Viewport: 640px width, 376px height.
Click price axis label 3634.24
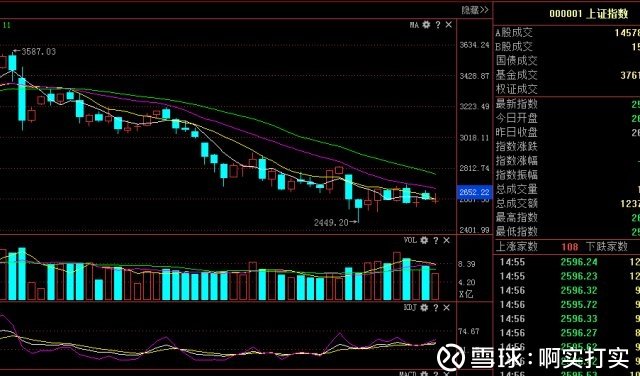473,45
